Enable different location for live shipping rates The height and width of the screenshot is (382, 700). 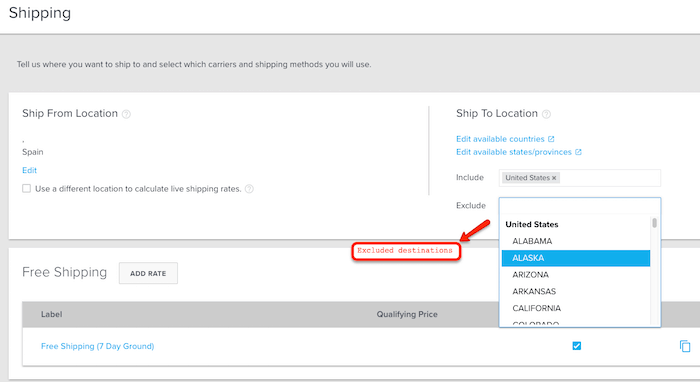27,188
